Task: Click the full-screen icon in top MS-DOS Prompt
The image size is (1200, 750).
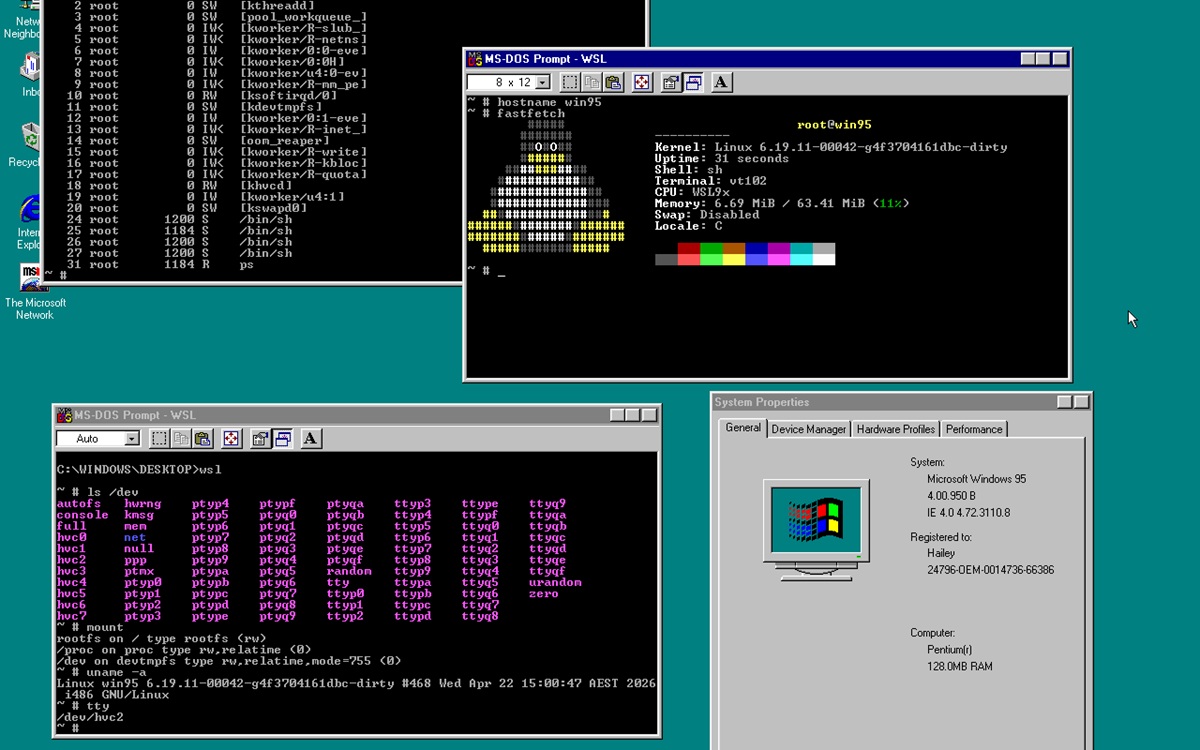Action: 642,82
